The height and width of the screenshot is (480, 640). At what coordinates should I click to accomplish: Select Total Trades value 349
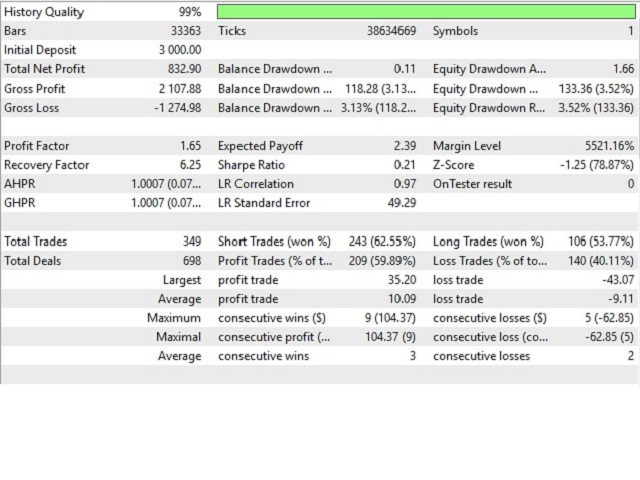[192, 242]
